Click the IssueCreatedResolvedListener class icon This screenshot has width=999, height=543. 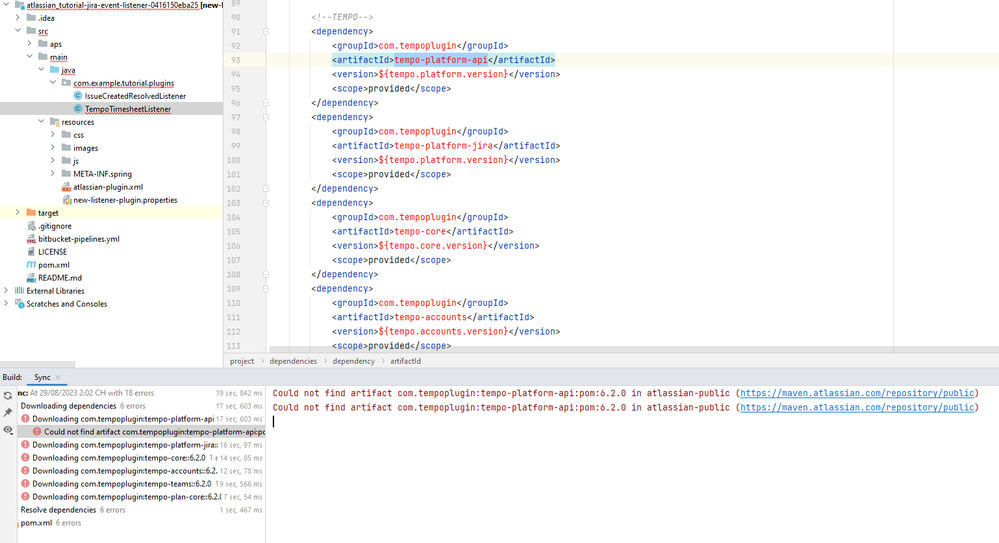click(x=78, y=96)
